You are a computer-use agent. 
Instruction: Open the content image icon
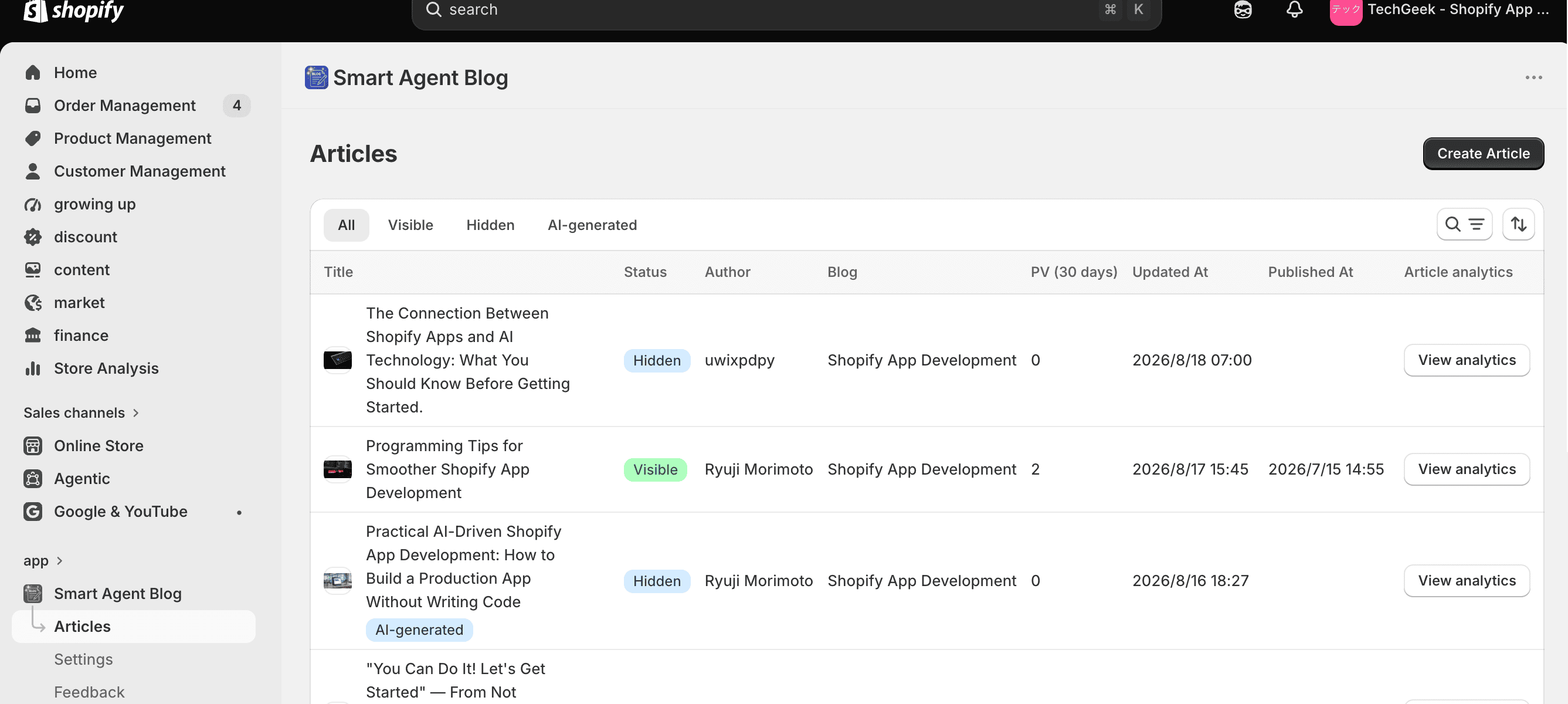[33, 270]
